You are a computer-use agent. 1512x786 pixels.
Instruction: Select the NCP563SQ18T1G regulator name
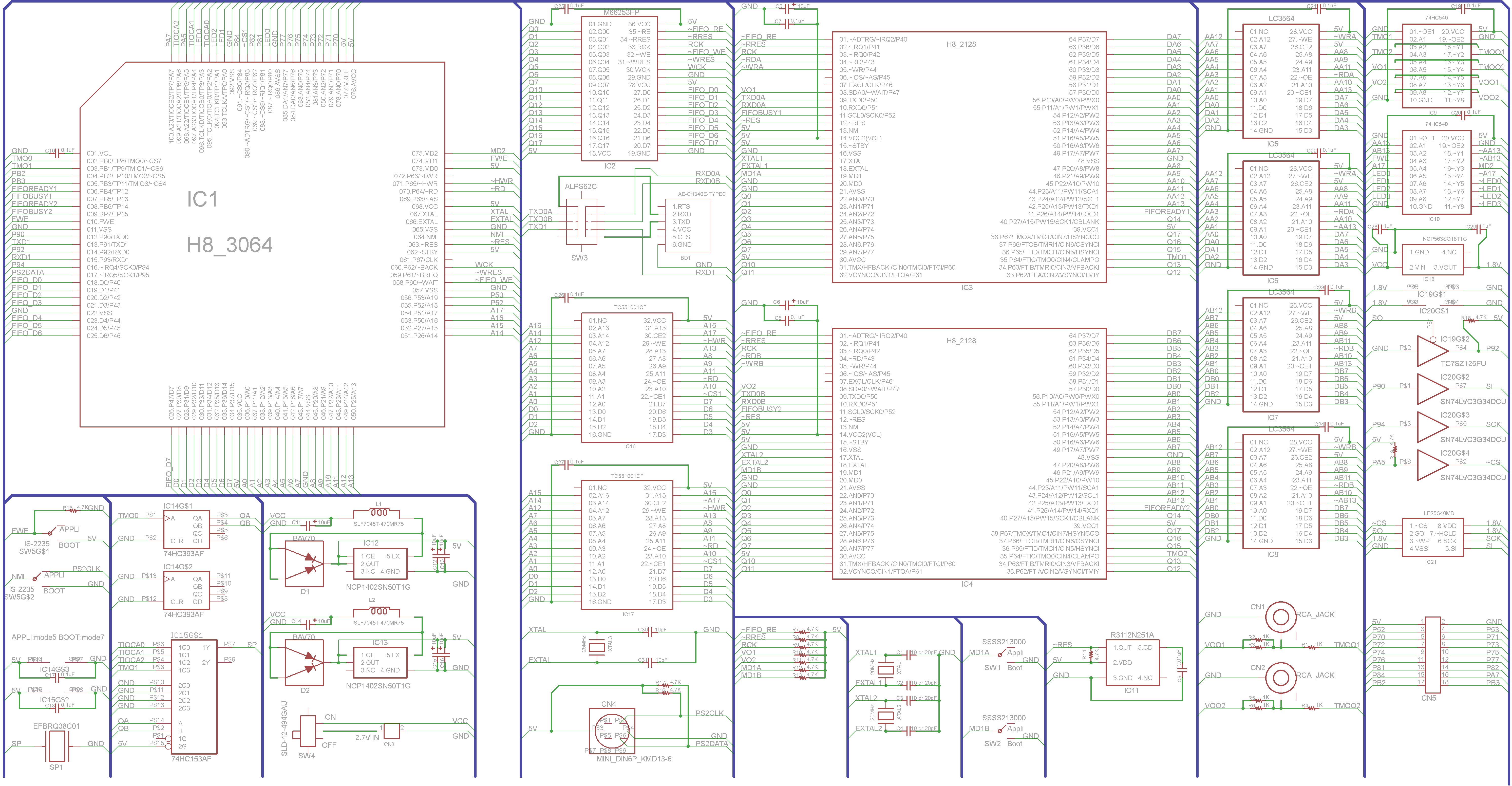click(1445, 239)
